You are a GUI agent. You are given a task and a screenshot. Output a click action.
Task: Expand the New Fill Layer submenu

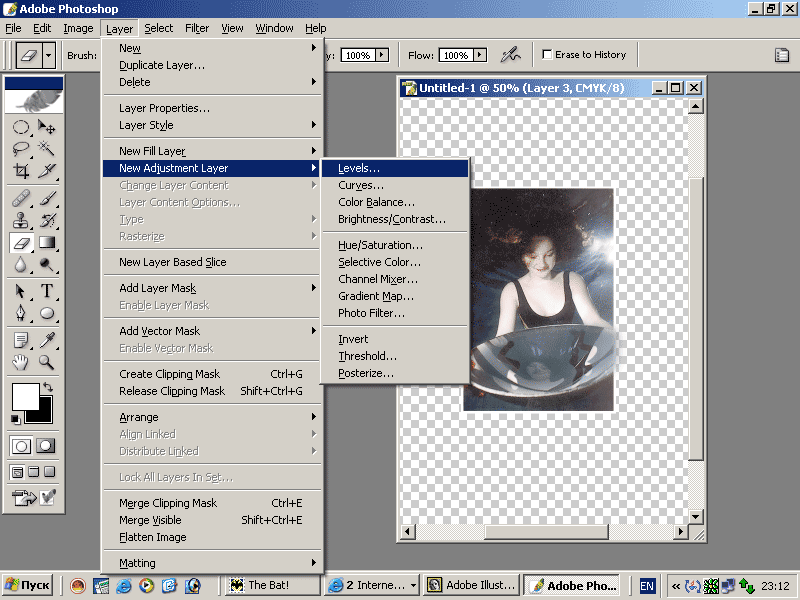tap(213, 151)
